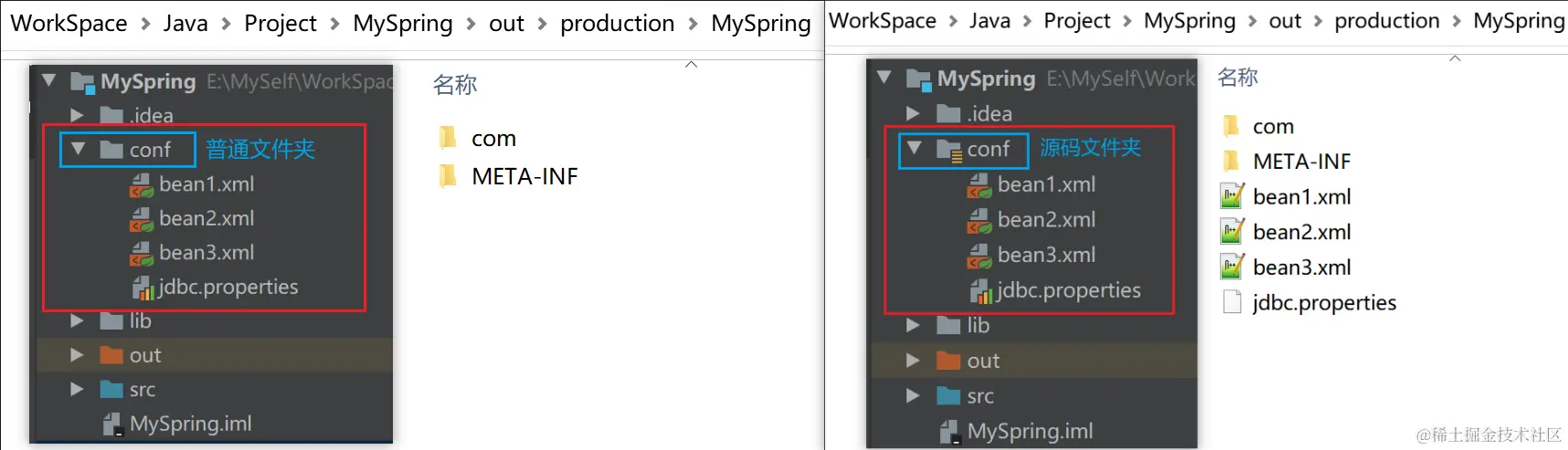The width and height of the screenshot is (1568, 450).
Task: Click the bean2.xml file icon in the right file explorer
Action: pyautogui.click(x=1232, y=232)
